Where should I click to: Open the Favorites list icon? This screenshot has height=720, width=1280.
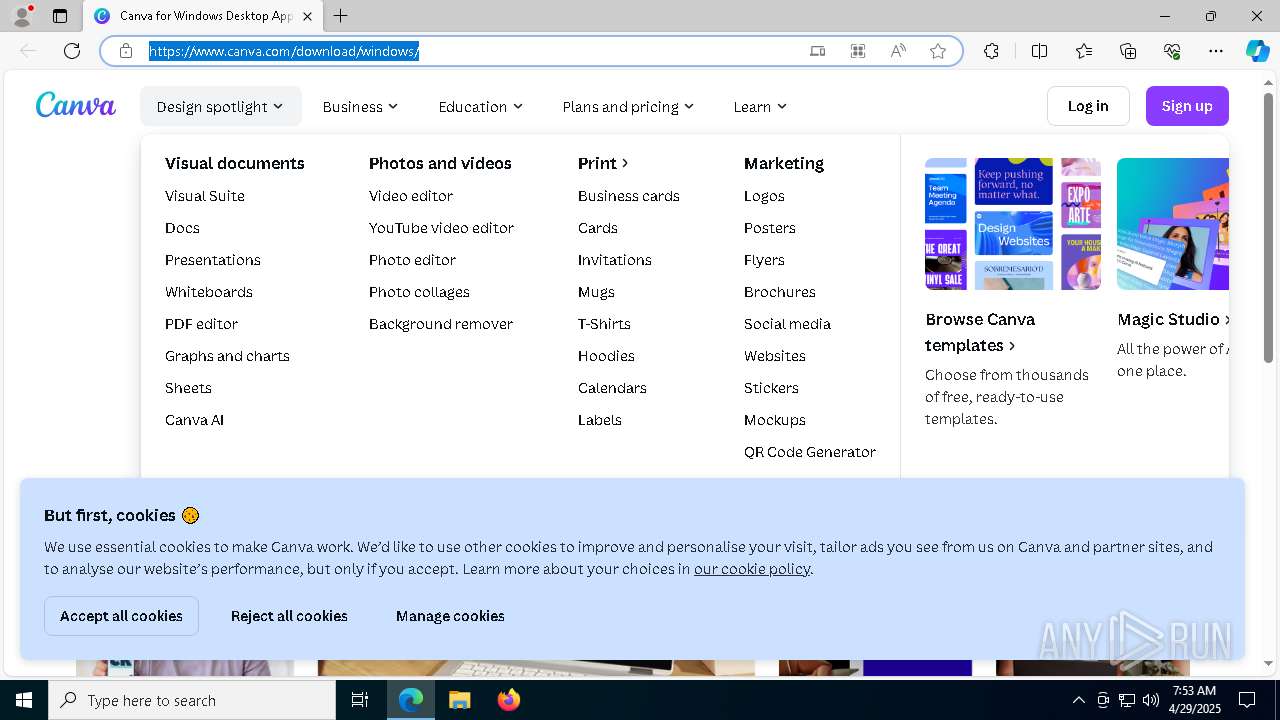click(1084, 51)
